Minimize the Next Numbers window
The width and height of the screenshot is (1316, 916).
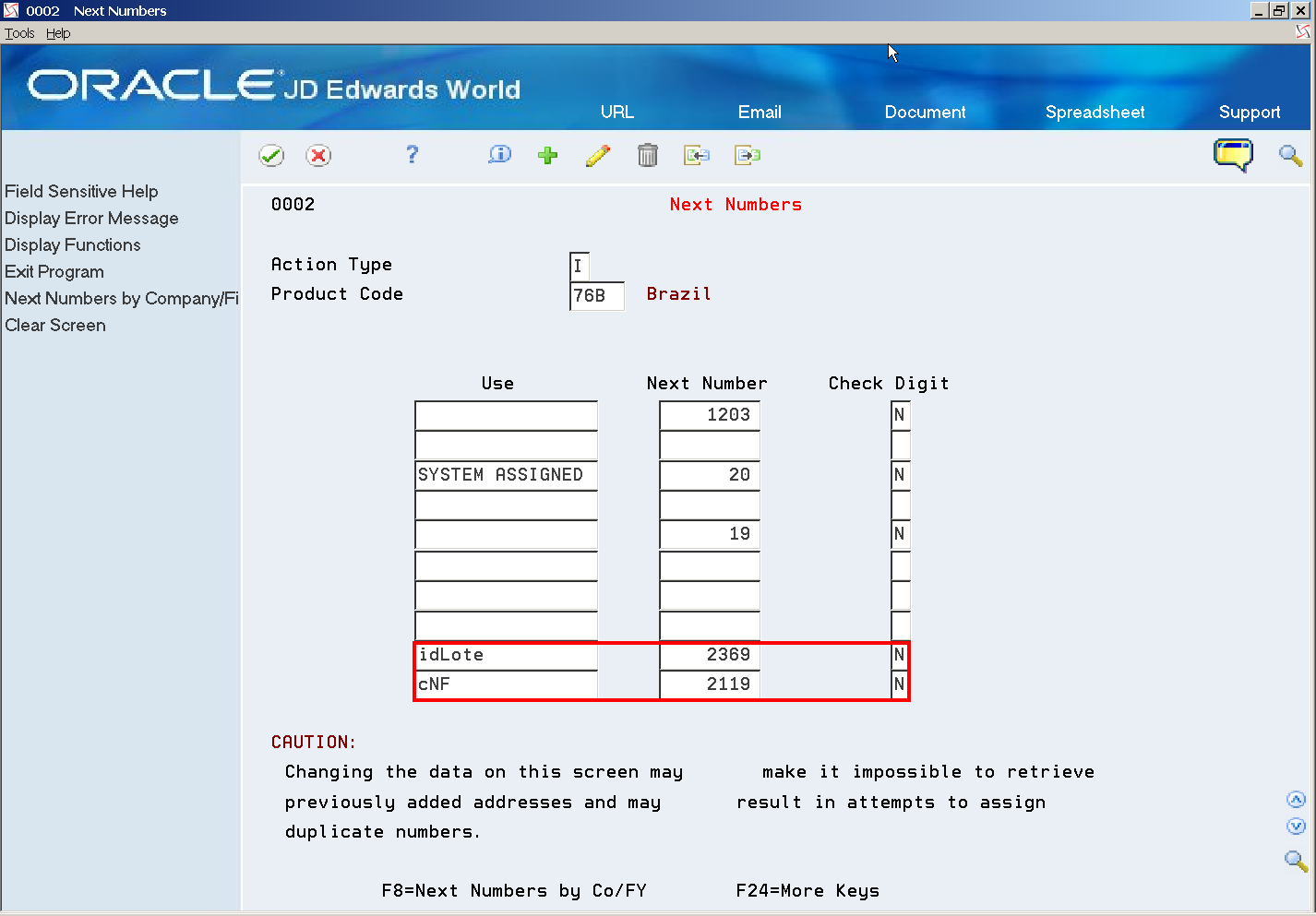click(1261, 10)
